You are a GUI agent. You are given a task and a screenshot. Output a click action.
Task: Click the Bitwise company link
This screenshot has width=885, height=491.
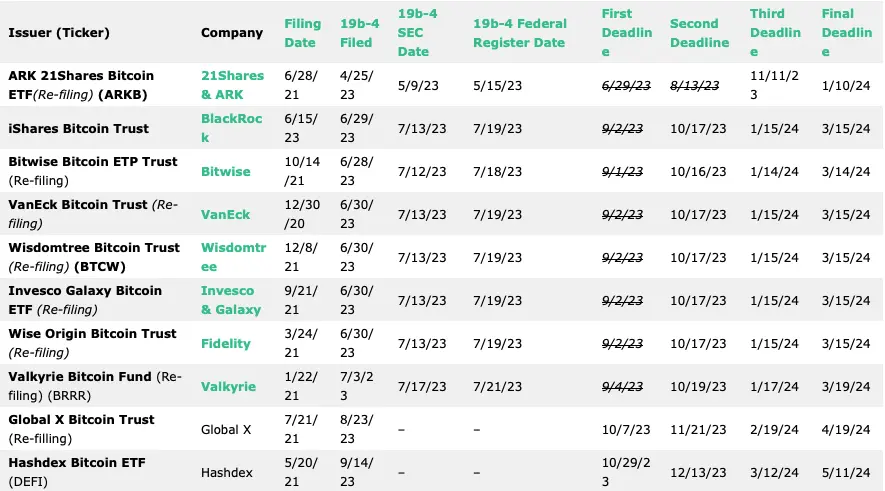(x=225, y=172)
